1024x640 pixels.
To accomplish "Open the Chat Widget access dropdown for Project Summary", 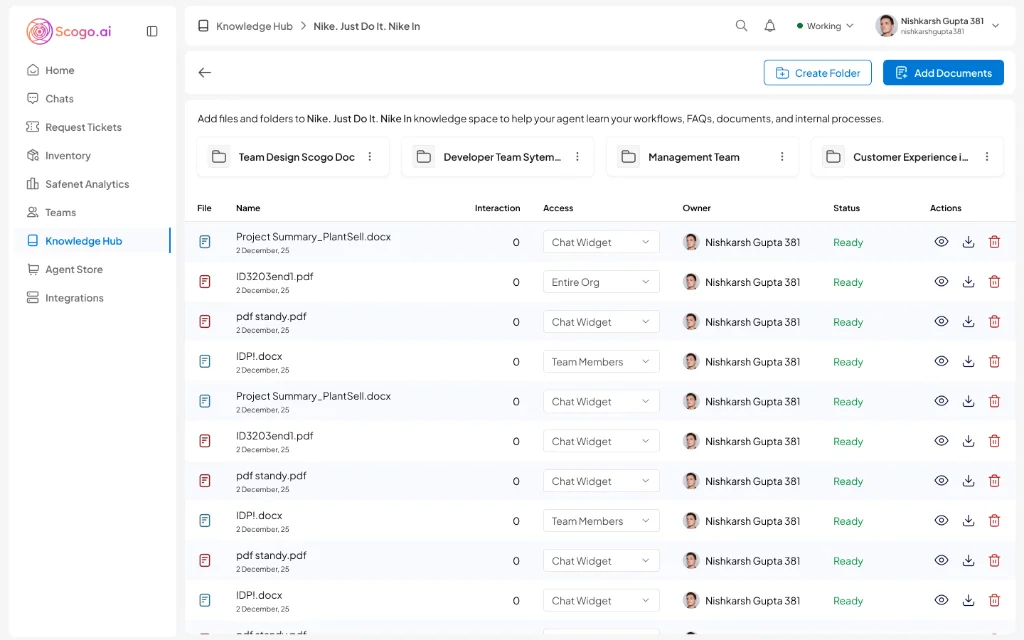I will (600, 241).
